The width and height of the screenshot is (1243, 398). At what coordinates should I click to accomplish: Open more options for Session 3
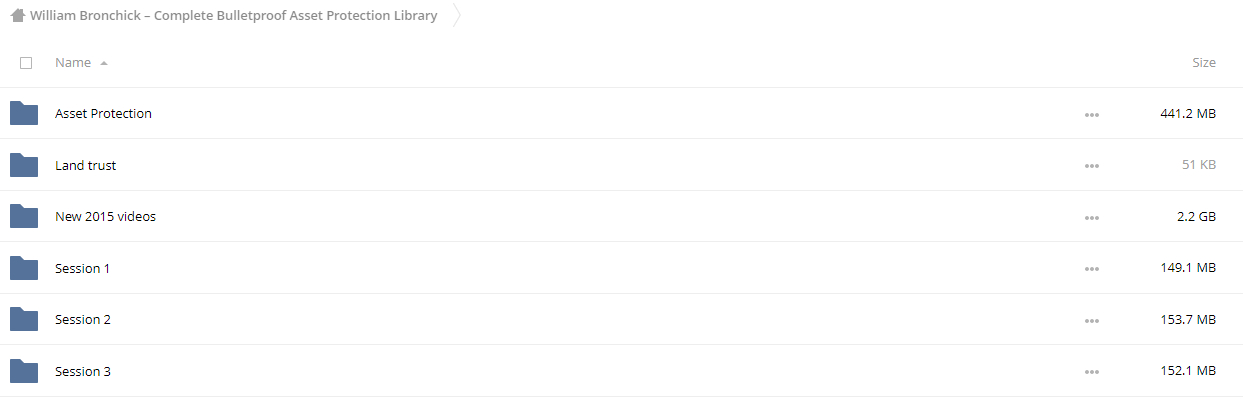pyautogui.click(x=1092, y=372)
